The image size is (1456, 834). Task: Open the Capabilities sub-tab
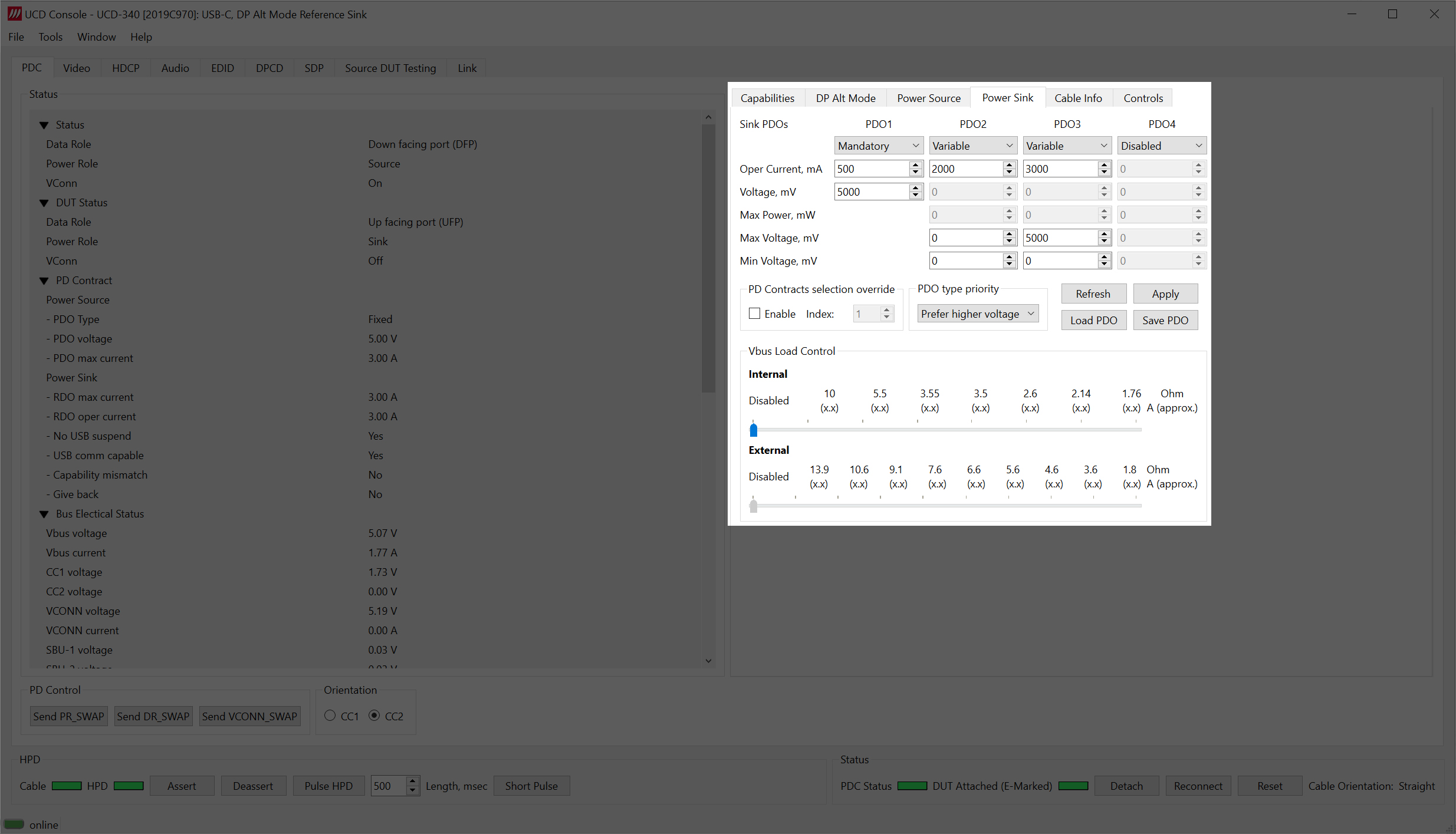[767, 98]
